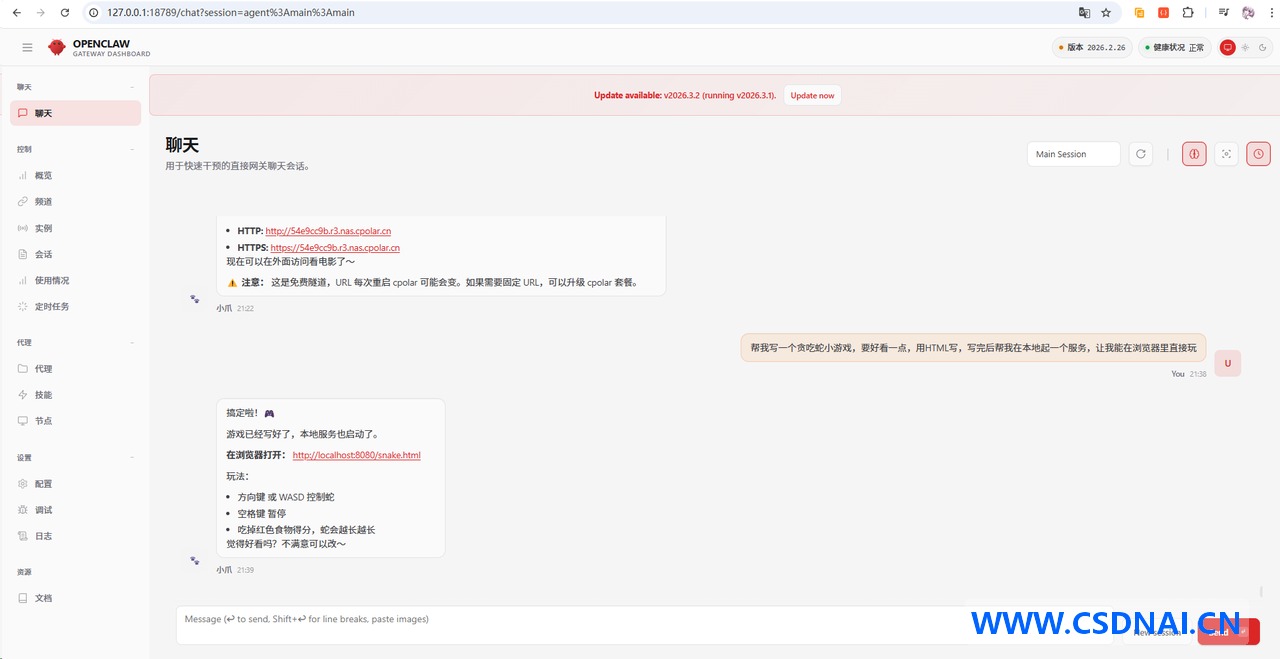Bookmark this page with the star icon
The height and width of the screenshot is (659, 1280).
coord(1106,13)
